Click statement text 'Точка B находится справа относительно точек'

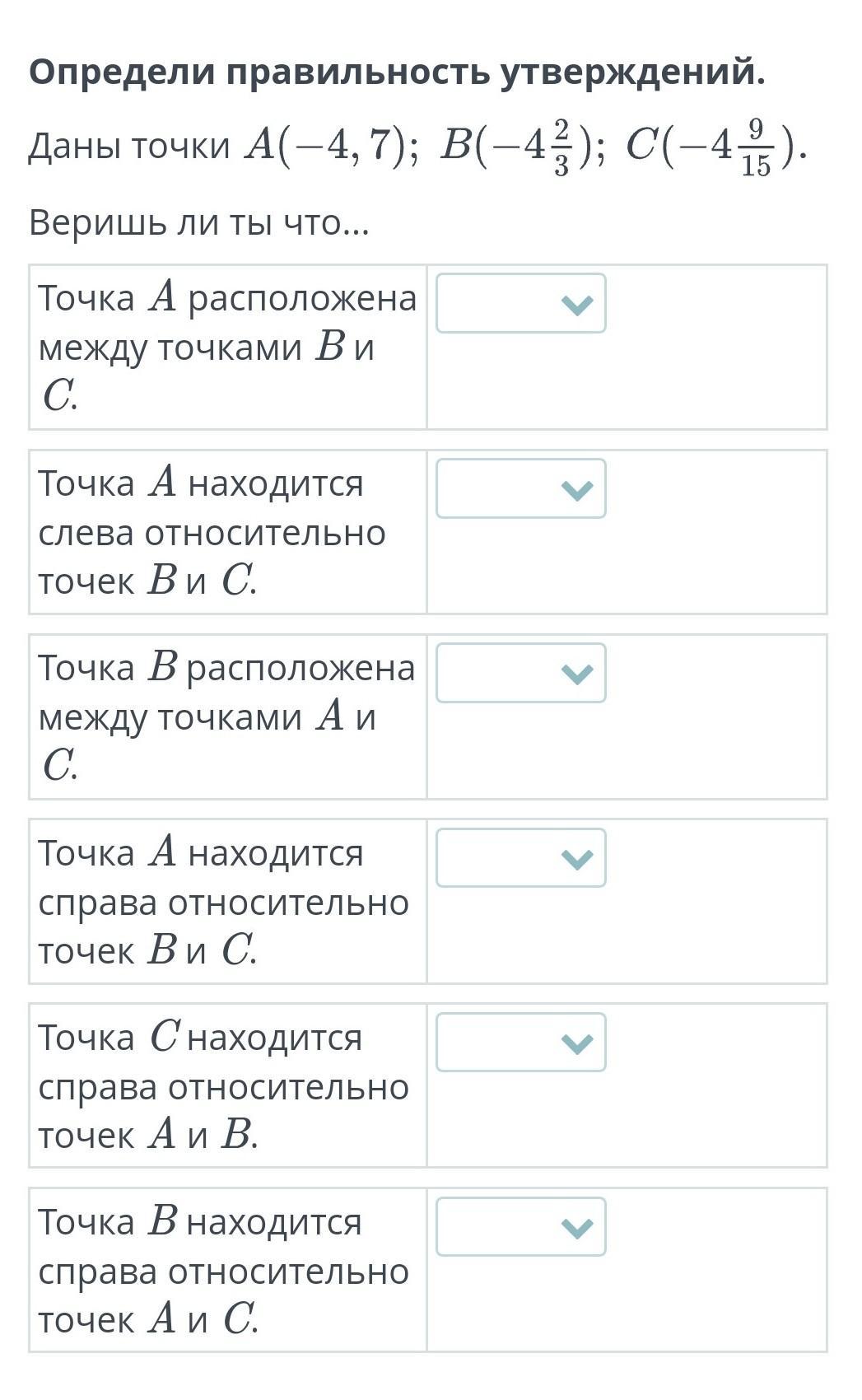[223, 1271]
